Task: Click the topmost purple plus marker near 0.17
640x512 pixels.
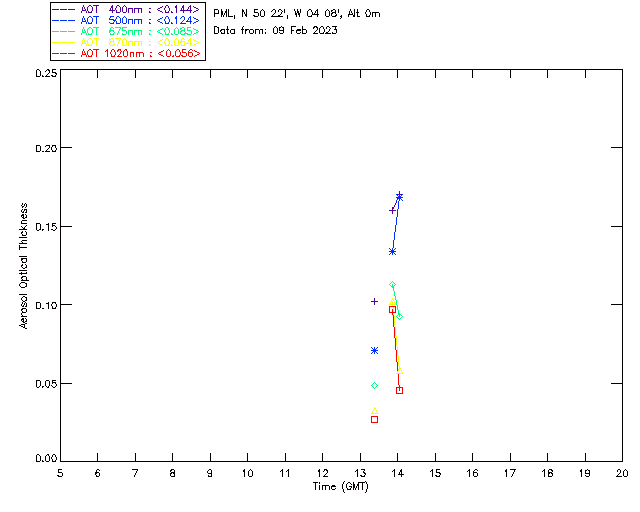Action: [x=400, y=194]
